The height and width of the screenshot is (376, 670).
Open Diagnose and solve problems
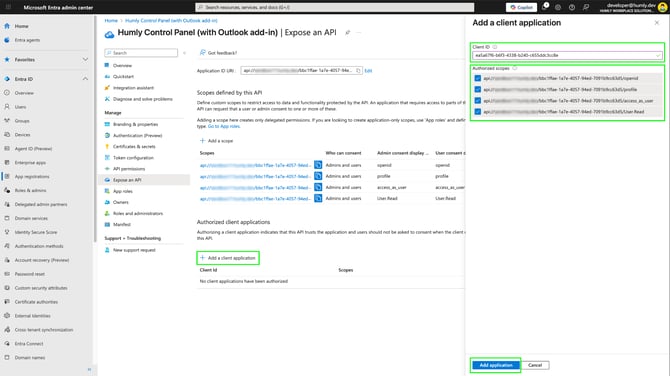143,99
